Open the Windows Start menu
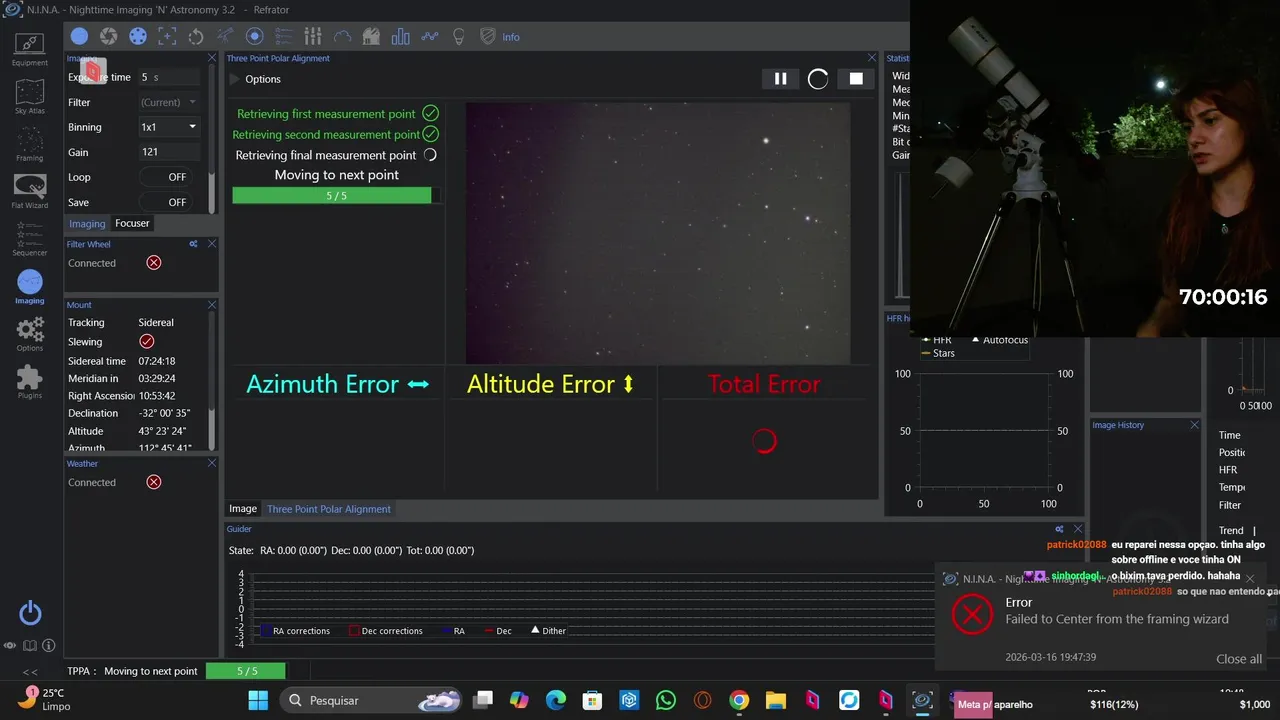Image resolution: width=1280 pixels, height=720 pixels. point(258,700)
